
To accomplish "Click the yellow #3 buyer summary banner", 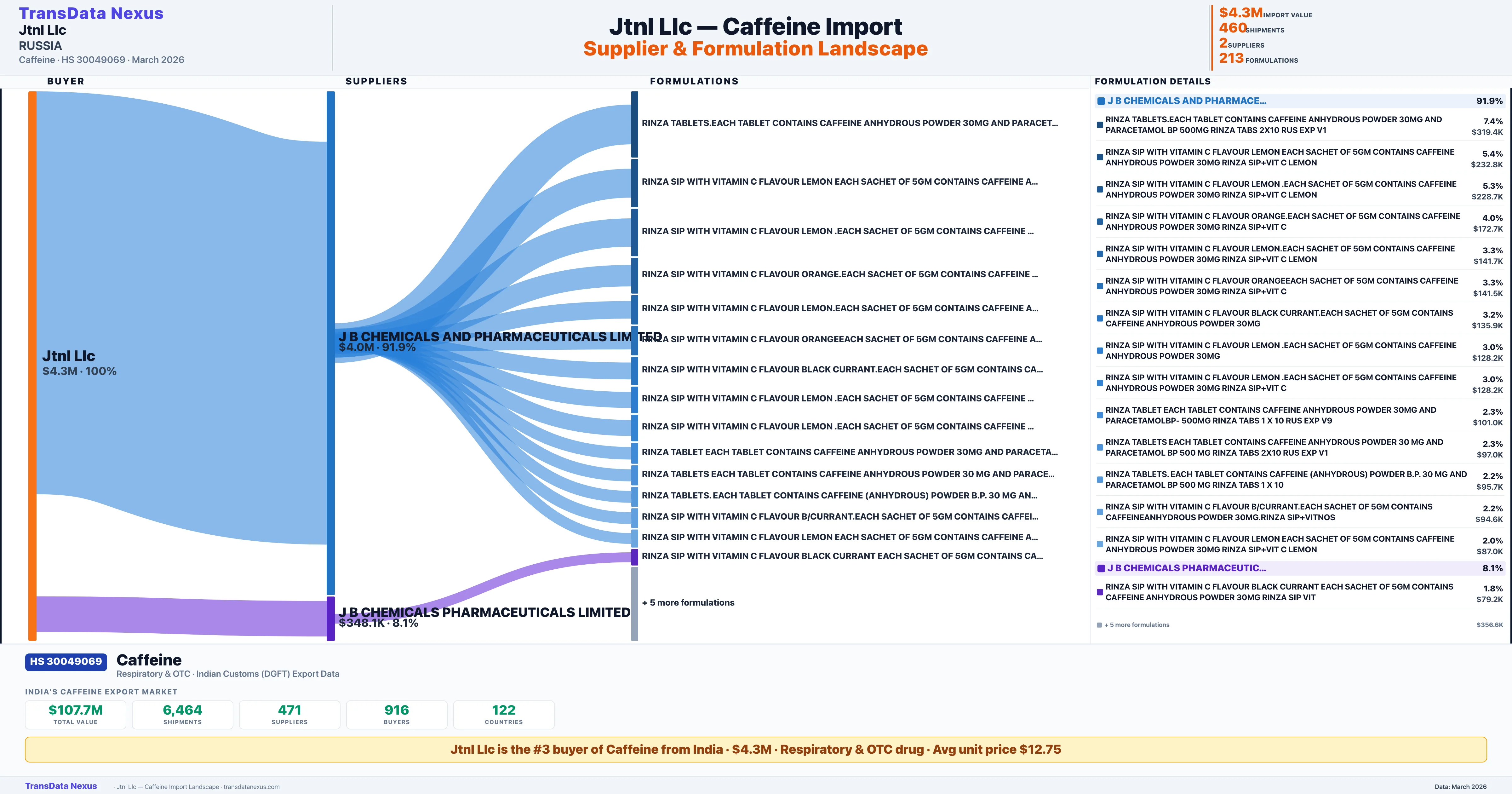I will coord(755,749).
